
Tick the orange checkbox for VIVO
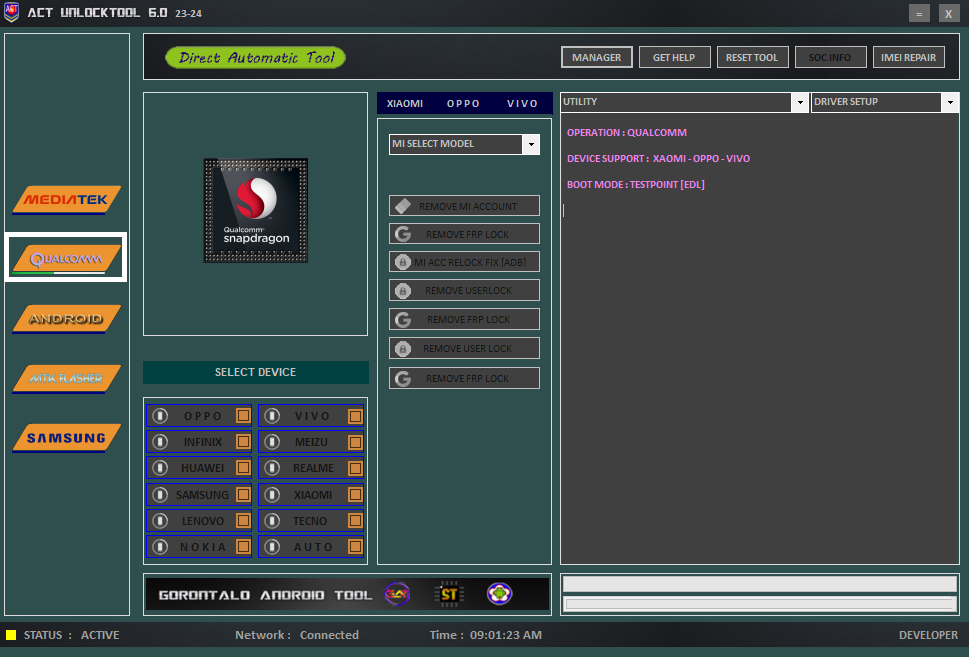point(355,416)
